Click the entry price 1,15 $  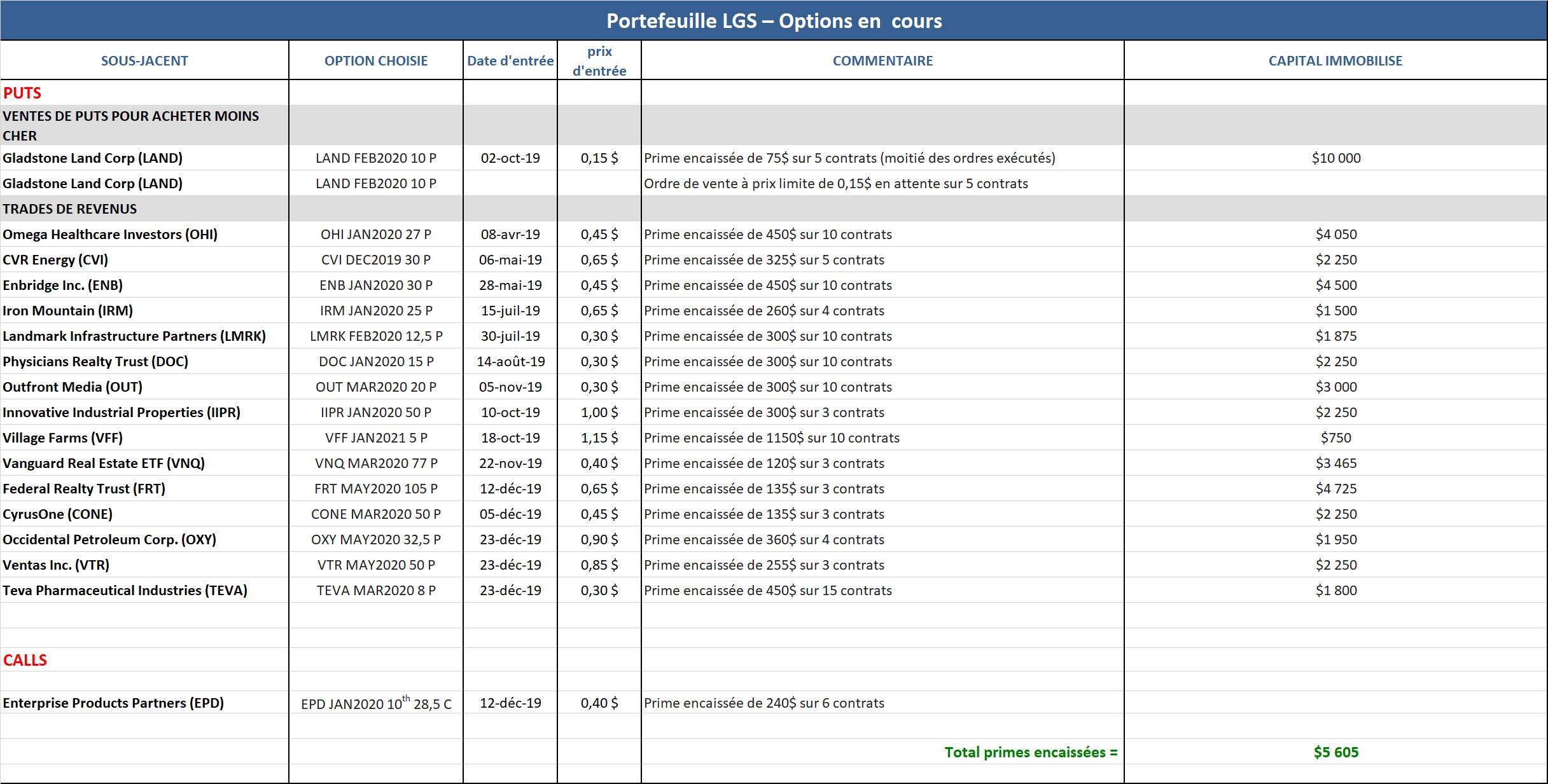(599, 437)
